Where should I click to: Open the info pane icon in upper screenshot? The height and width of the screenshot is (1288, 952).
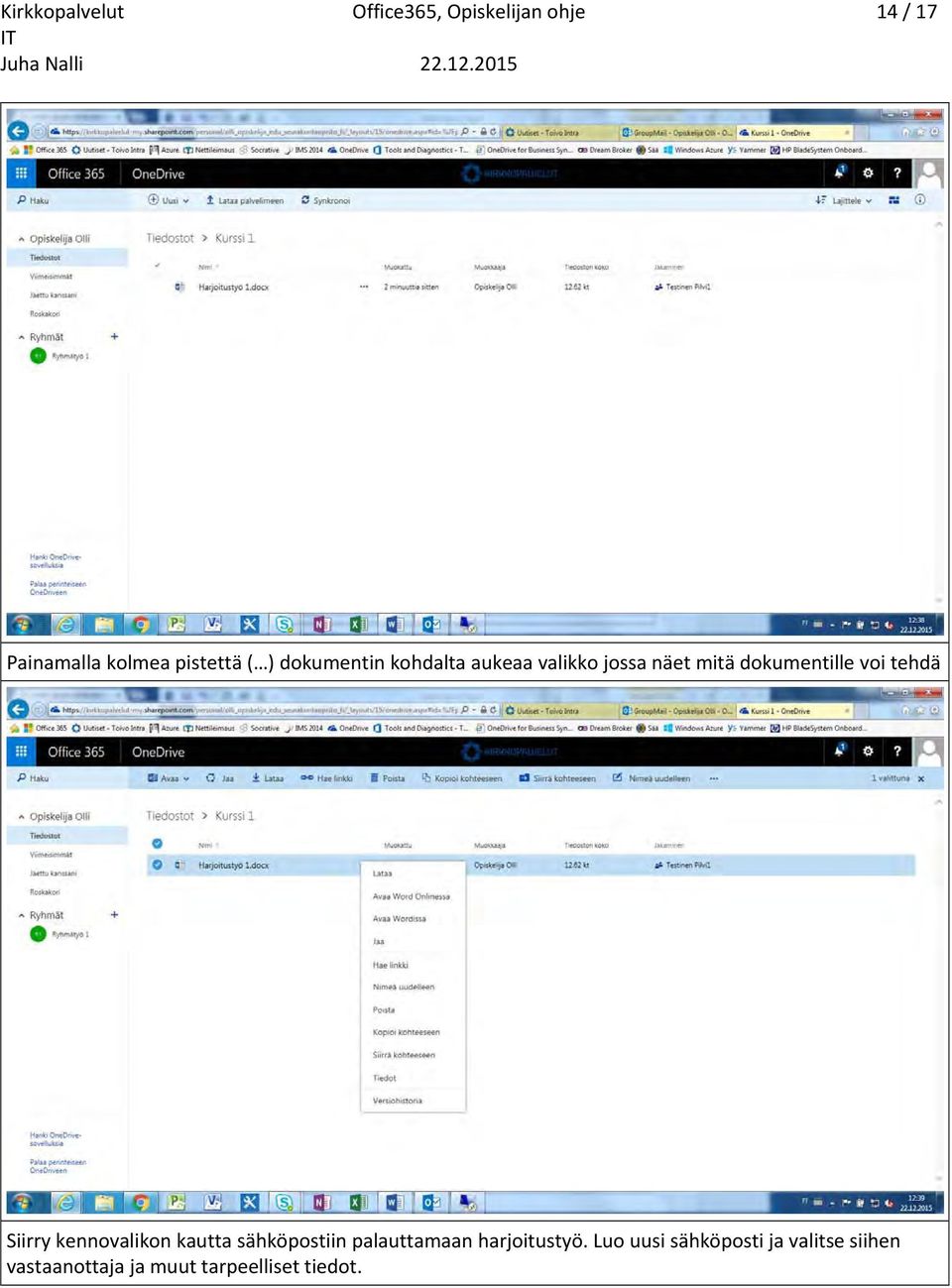pos(920,200)
